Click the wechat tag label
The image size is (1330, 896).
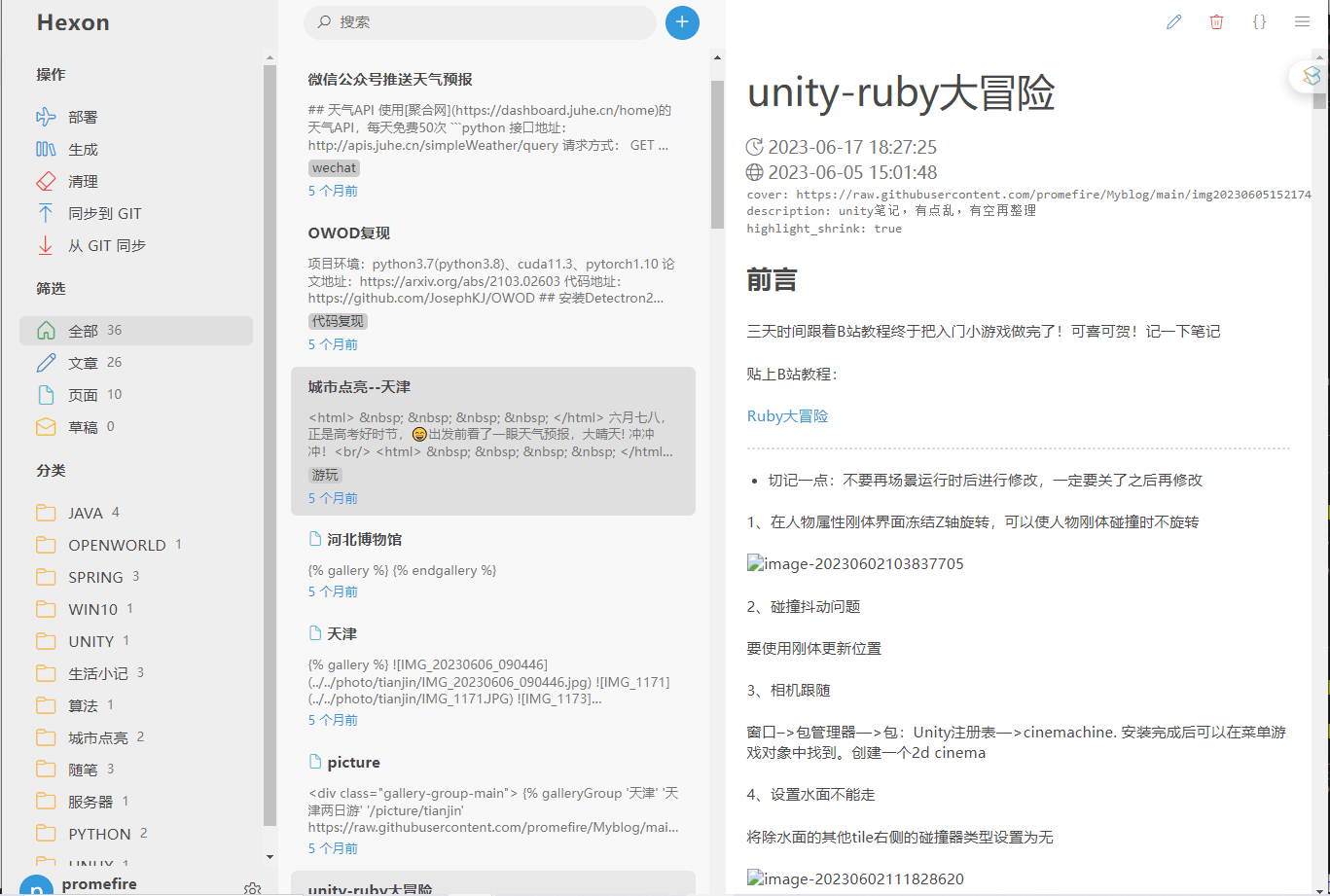(334, 167)
